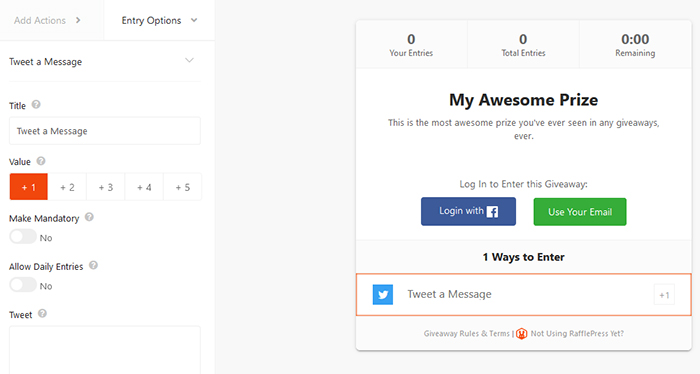
Task: Click the 1 Ways to Enter heading
Action: click(524, 257)
